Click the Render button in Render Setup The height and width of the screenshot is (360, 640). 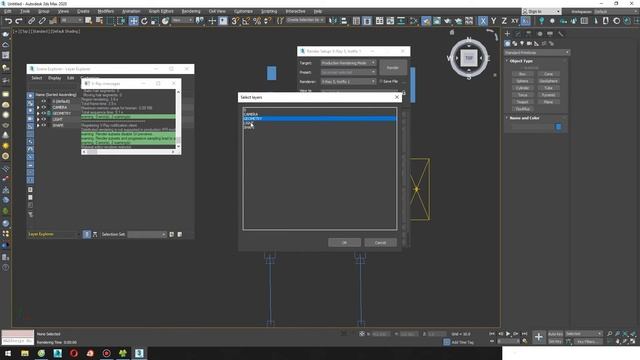393,68
